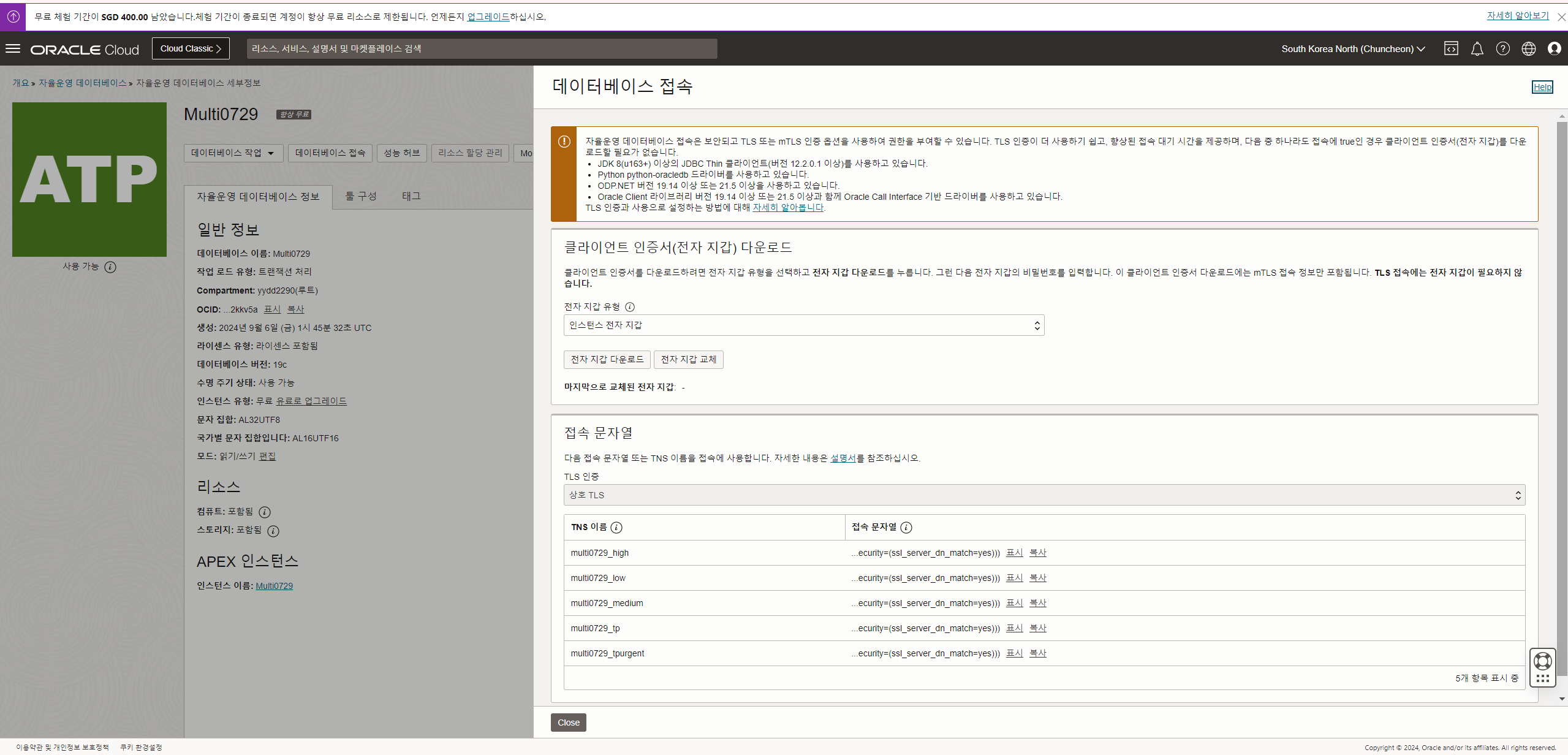The width and height of the screenshot is (1568, 755).
Task: Click 표시 for multi0729_medium connection string
Action: [1015, 603]
